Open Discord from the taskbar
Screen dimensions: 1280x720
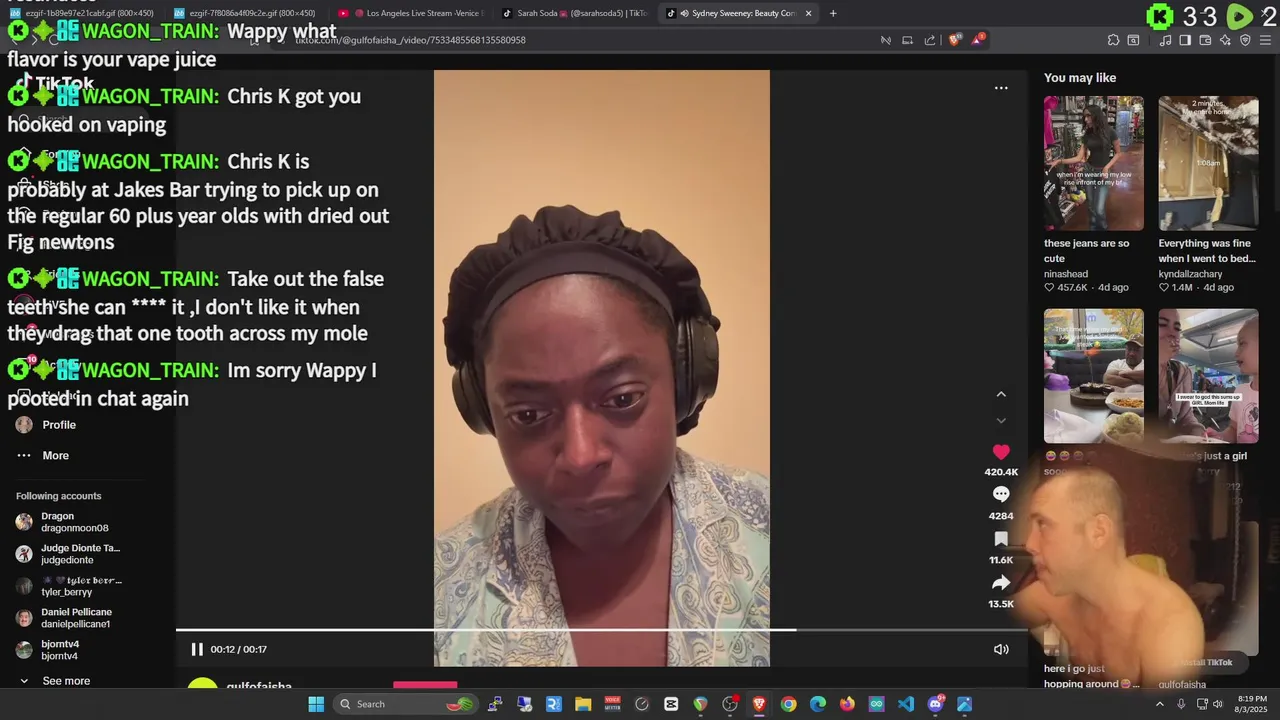935,704
